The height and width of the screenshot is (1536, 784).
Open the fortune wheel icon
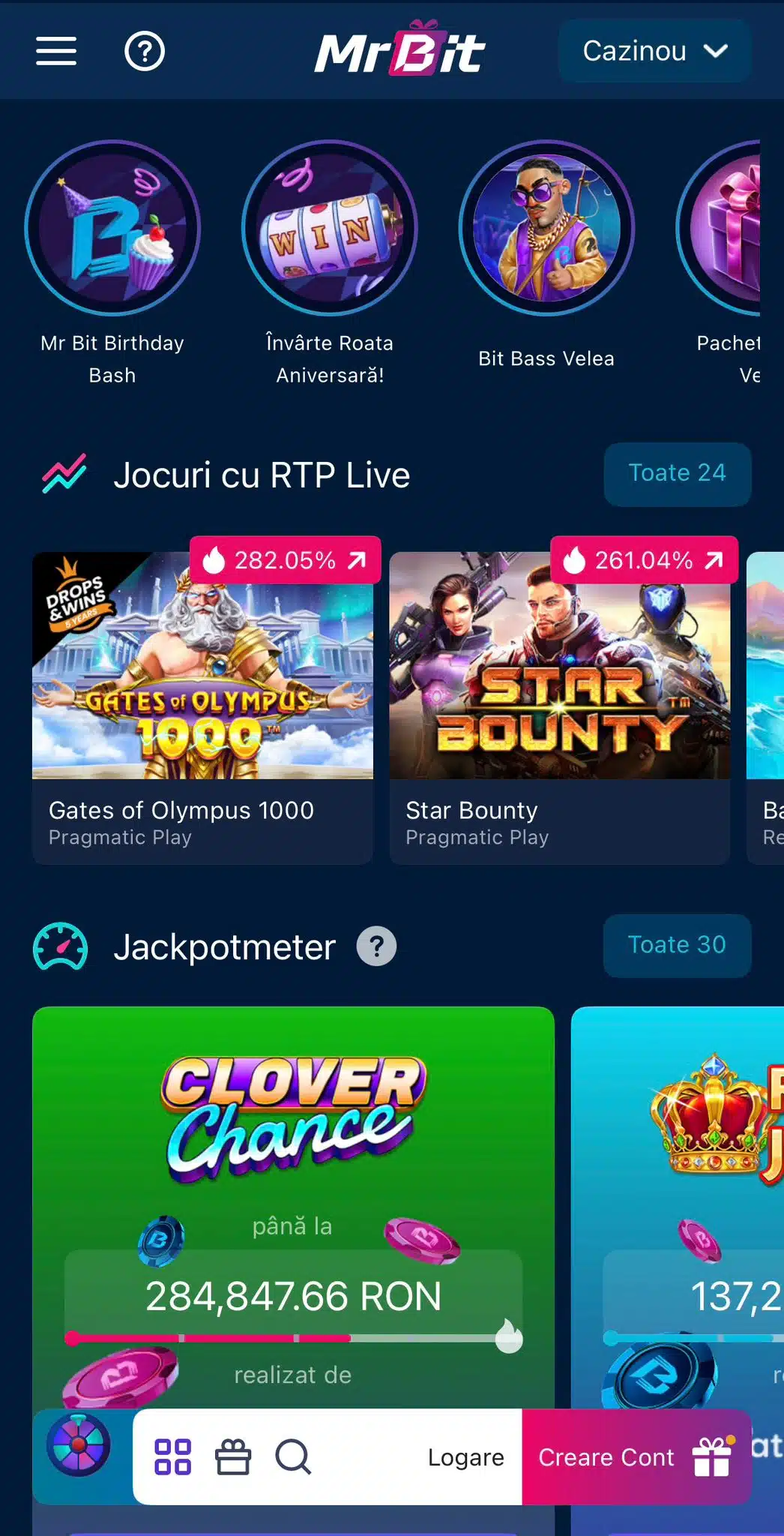(x=79, y=1445)
